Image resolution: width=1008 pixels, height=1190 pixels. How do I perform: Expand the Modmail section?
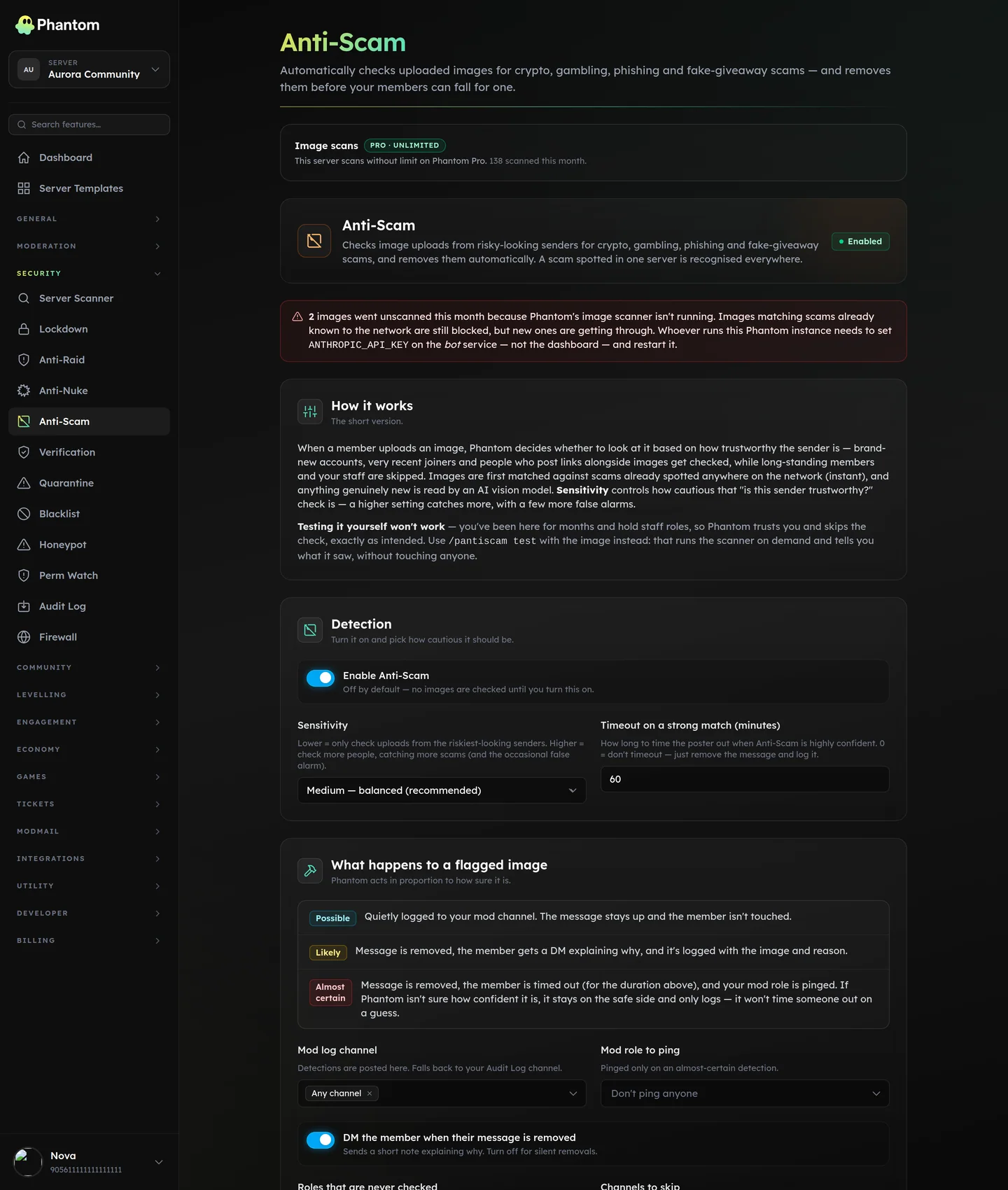(89, 832)
